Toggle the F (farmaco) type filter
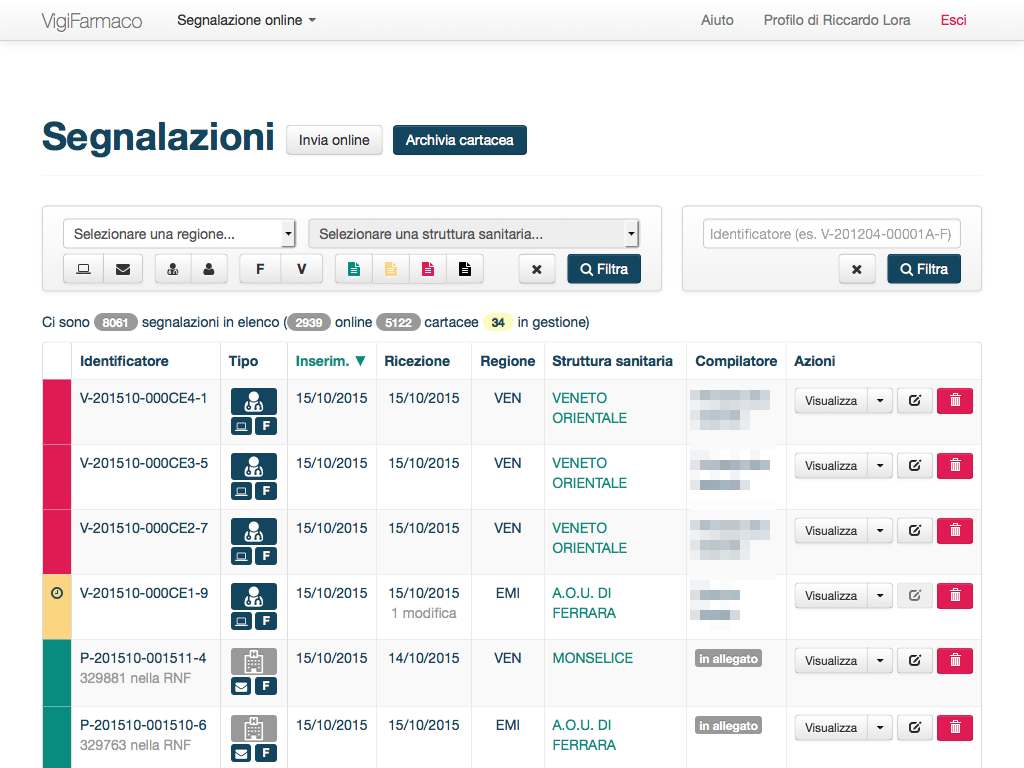 pyautogui.click(x=260, y=269)
